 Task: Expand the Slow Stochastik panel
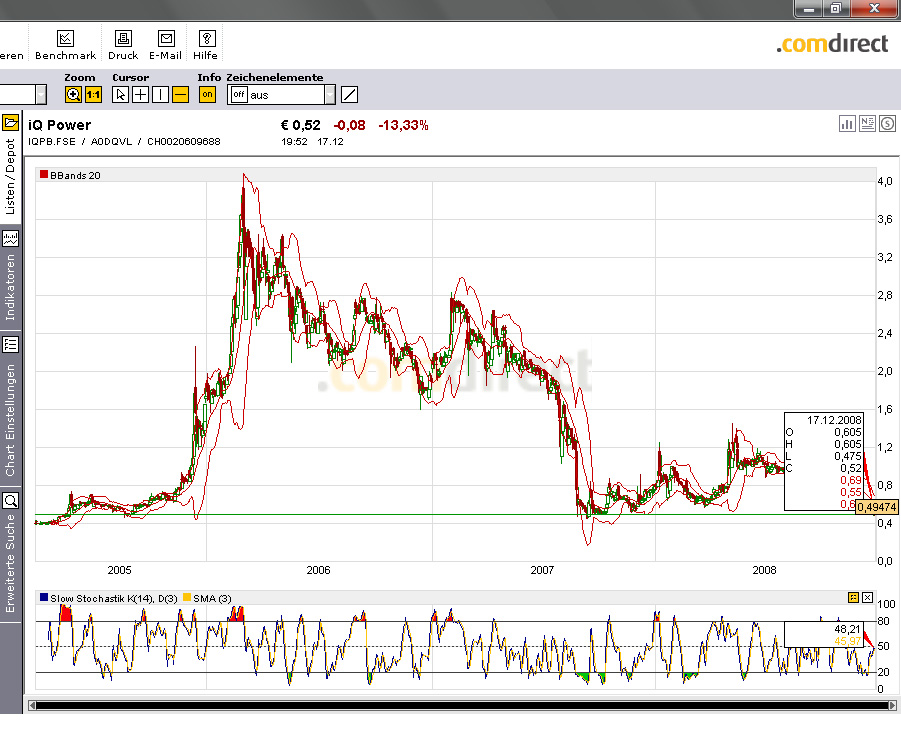point(852,598)
